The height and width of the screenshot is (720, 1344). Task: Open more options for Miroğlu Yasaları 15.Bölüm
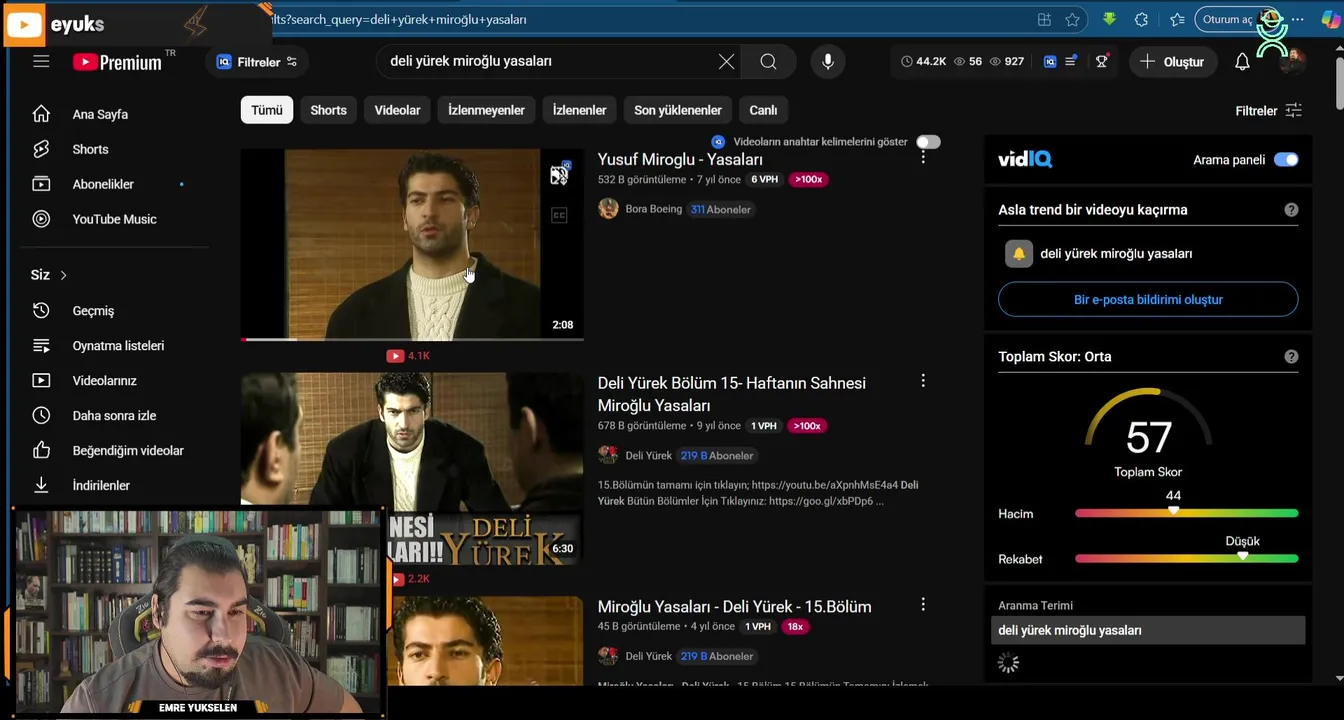click(923, 604)
